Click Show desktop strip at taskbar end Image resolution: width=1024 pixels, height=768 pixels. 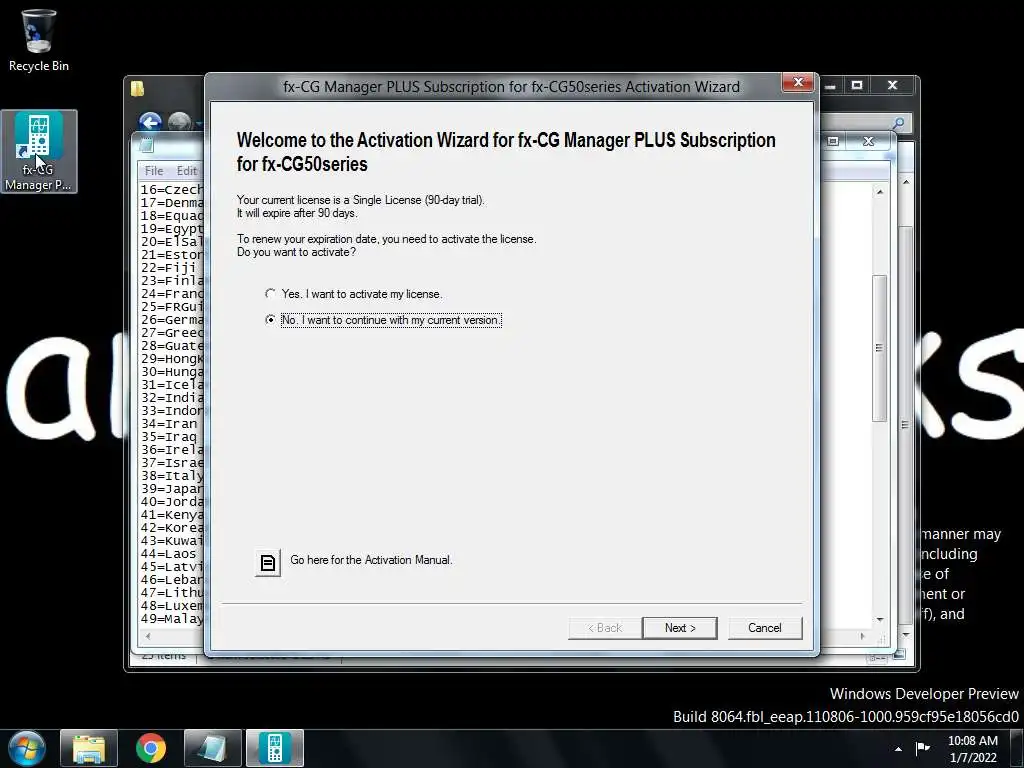[1017, 748]
